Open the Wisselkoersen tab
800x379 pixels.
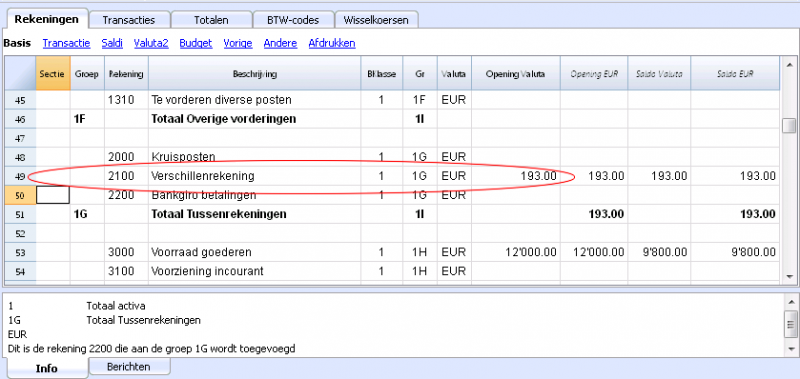point(376,20)
